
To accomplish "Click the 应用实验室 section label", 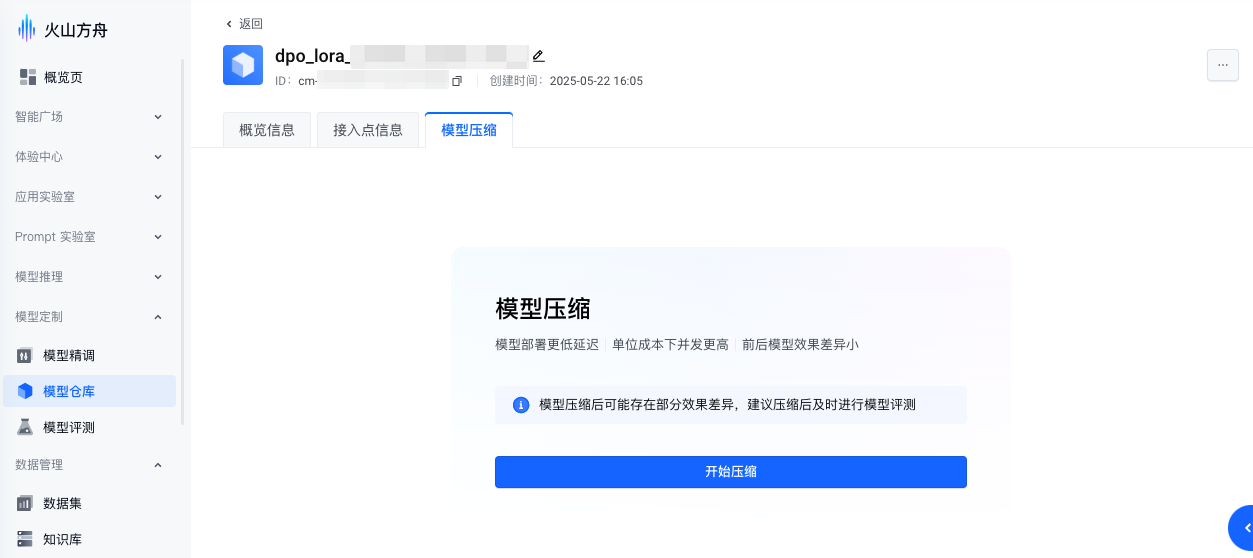I will click(x=45, y=197).
